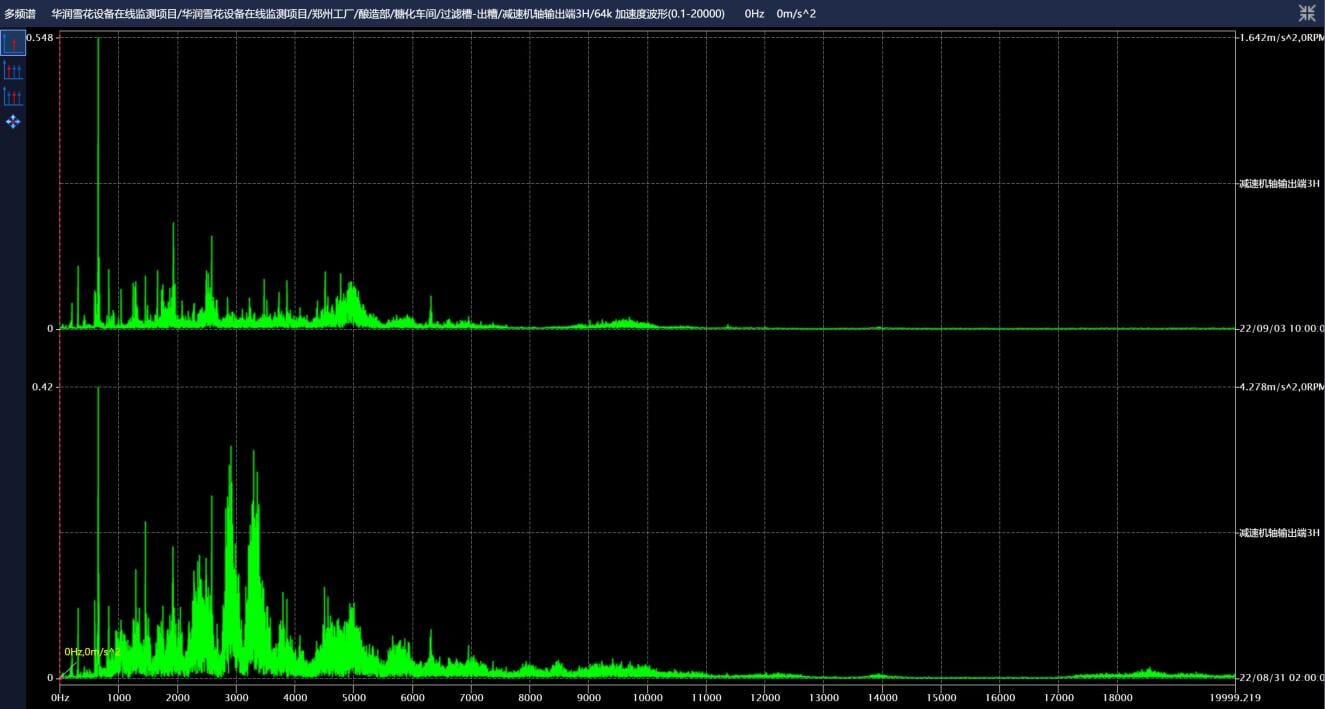This screenshot has width=1325, height=709.
Task: Activate the harmonic cursor tool in sidebar
Action: point(13,70)
